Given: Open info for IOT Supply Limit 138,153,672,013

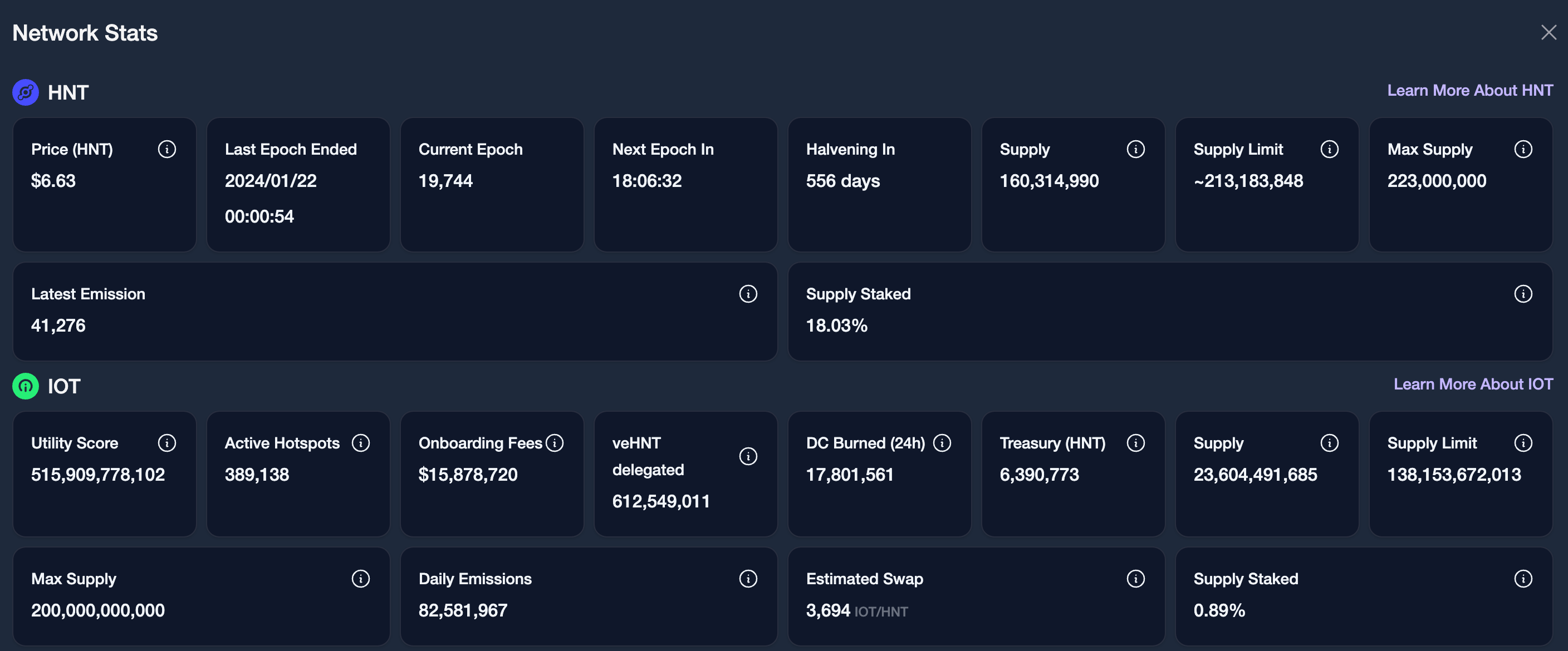Looking at the screenshot, I should (x=1522, y=443).
